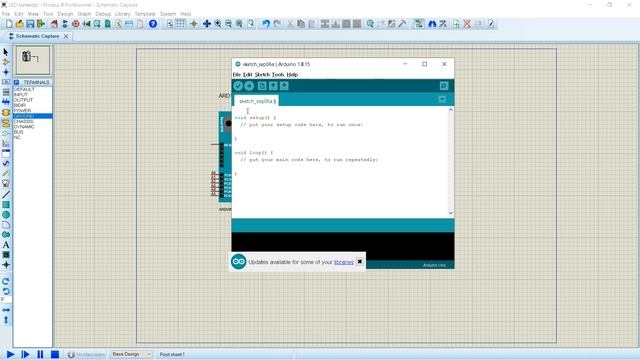
Task: Select the Junction dot mode tool
Action: click(x=6, y=72)
